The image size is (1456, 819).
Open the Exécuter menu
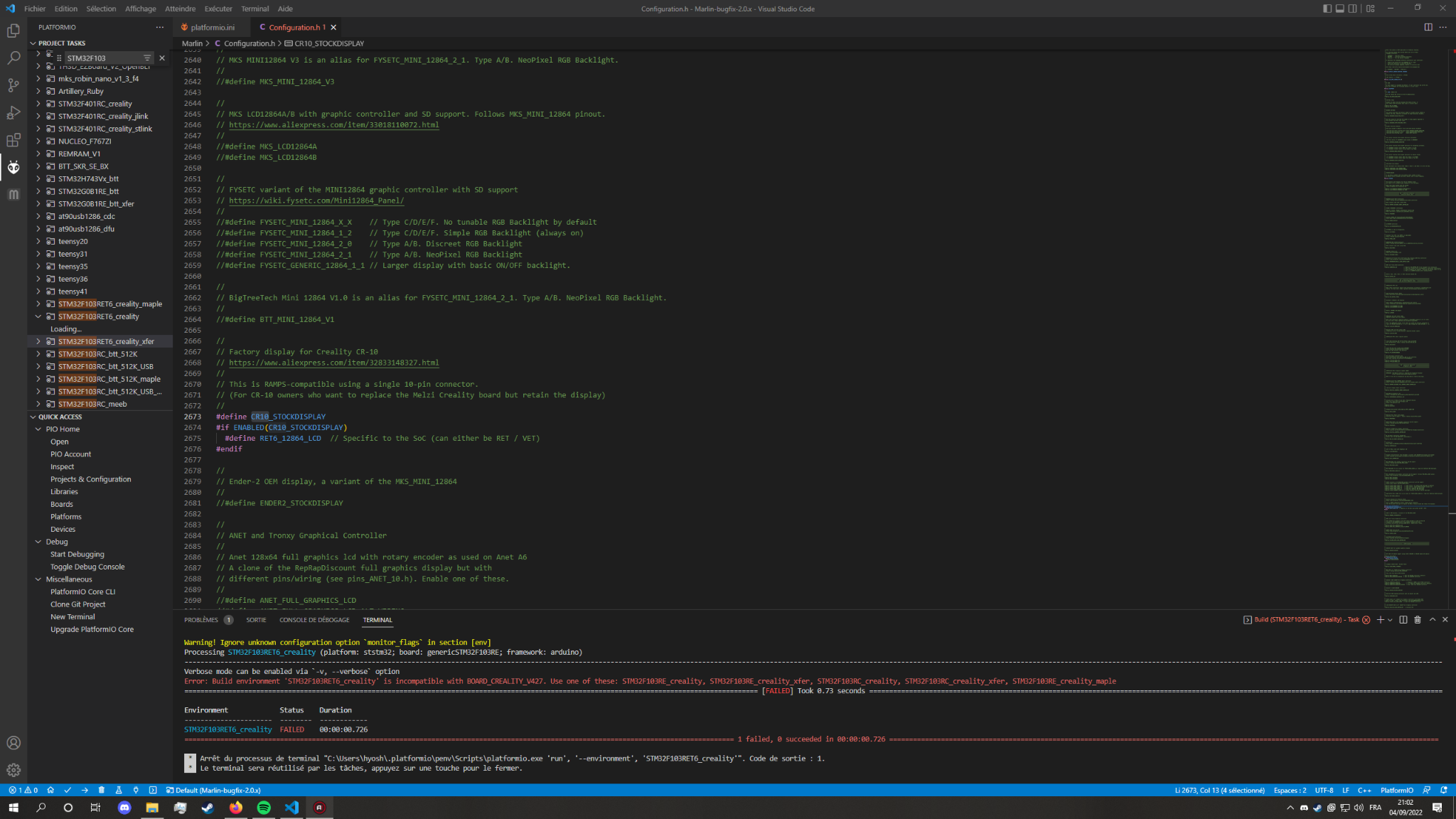click(x=218, y=9)
